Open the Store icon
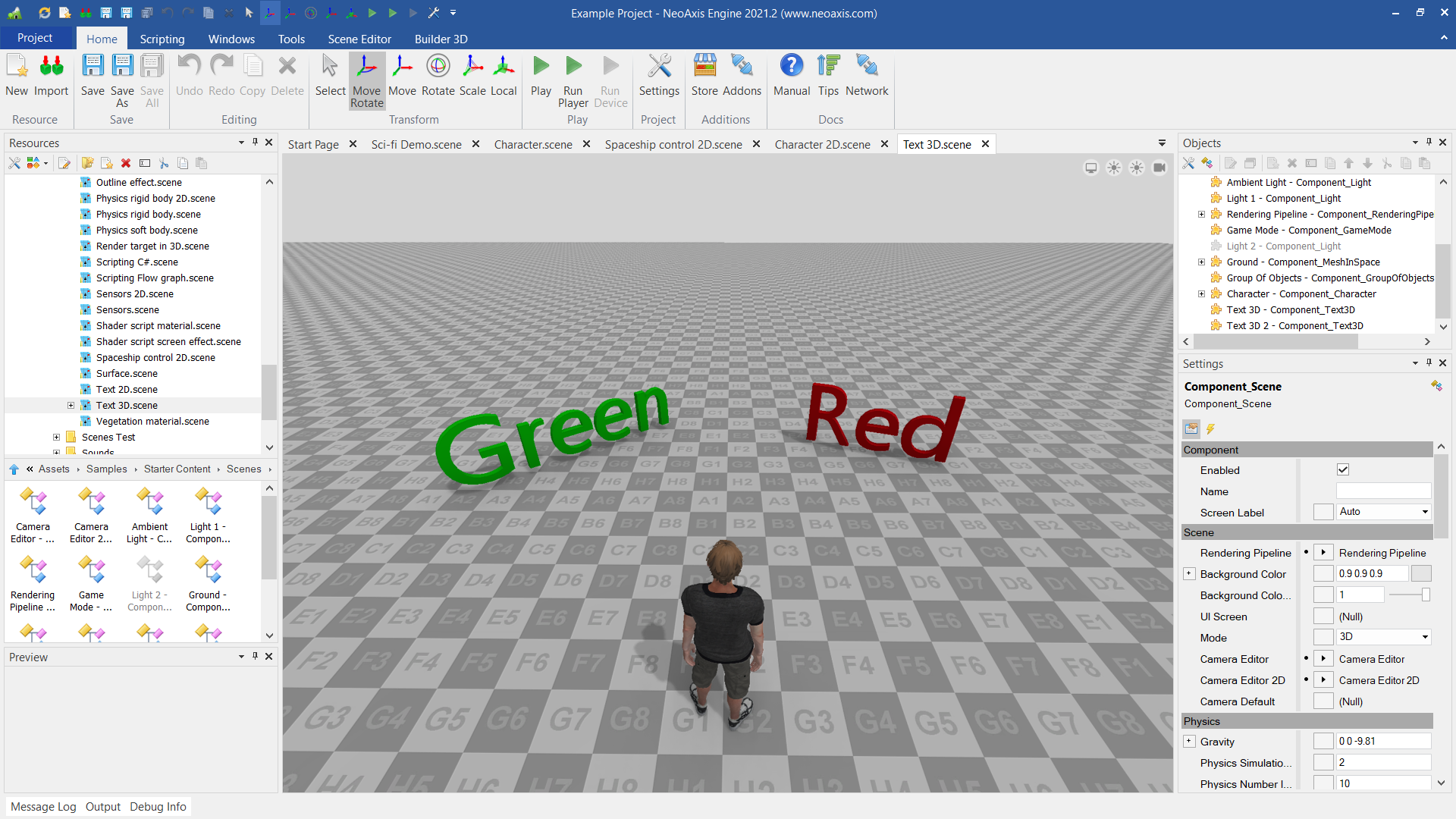 point(704,74)
